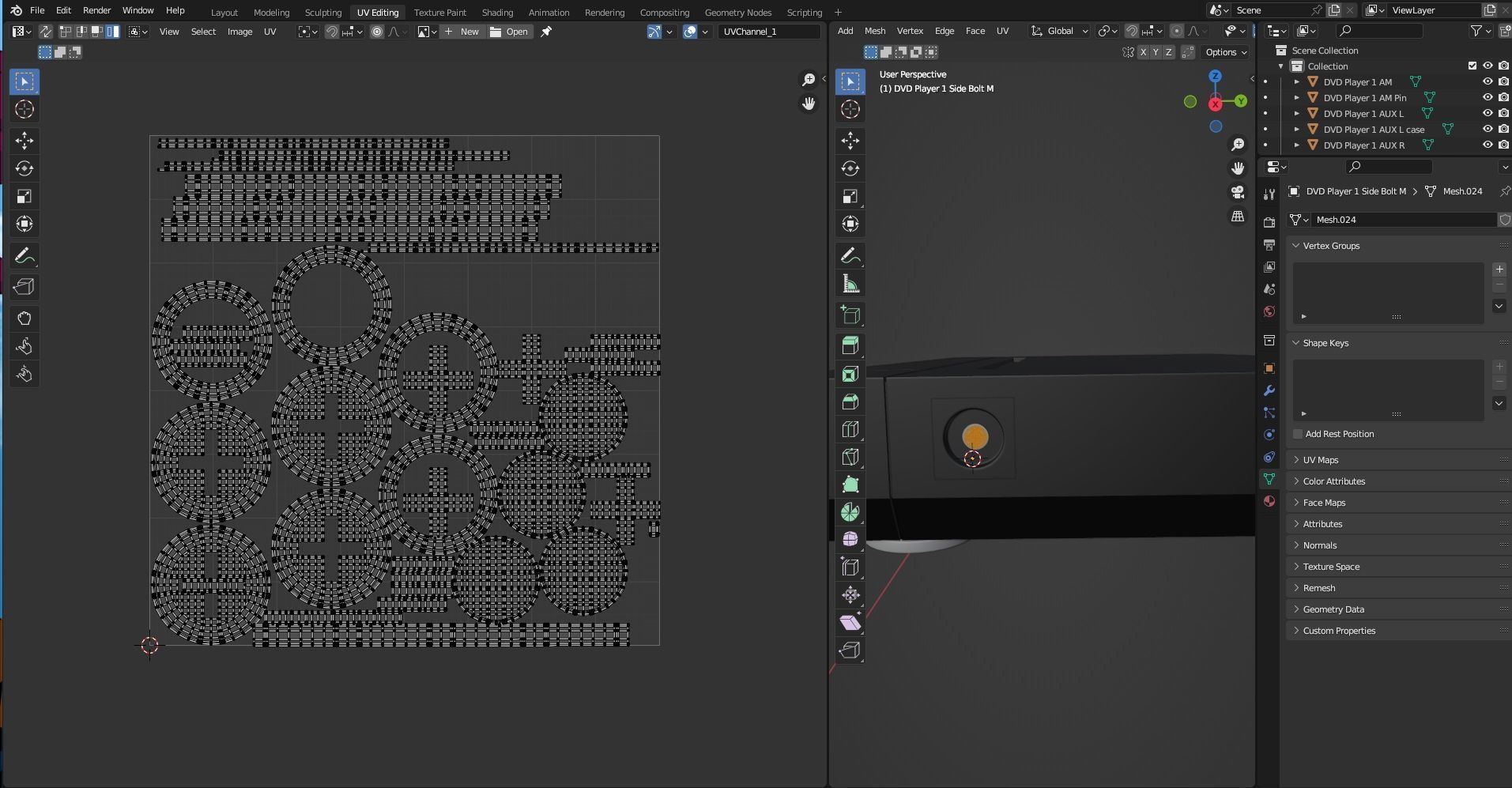1512x788 pixels.
Task: Add a new vertex group with the plus button
Action: pos(1499,270)
